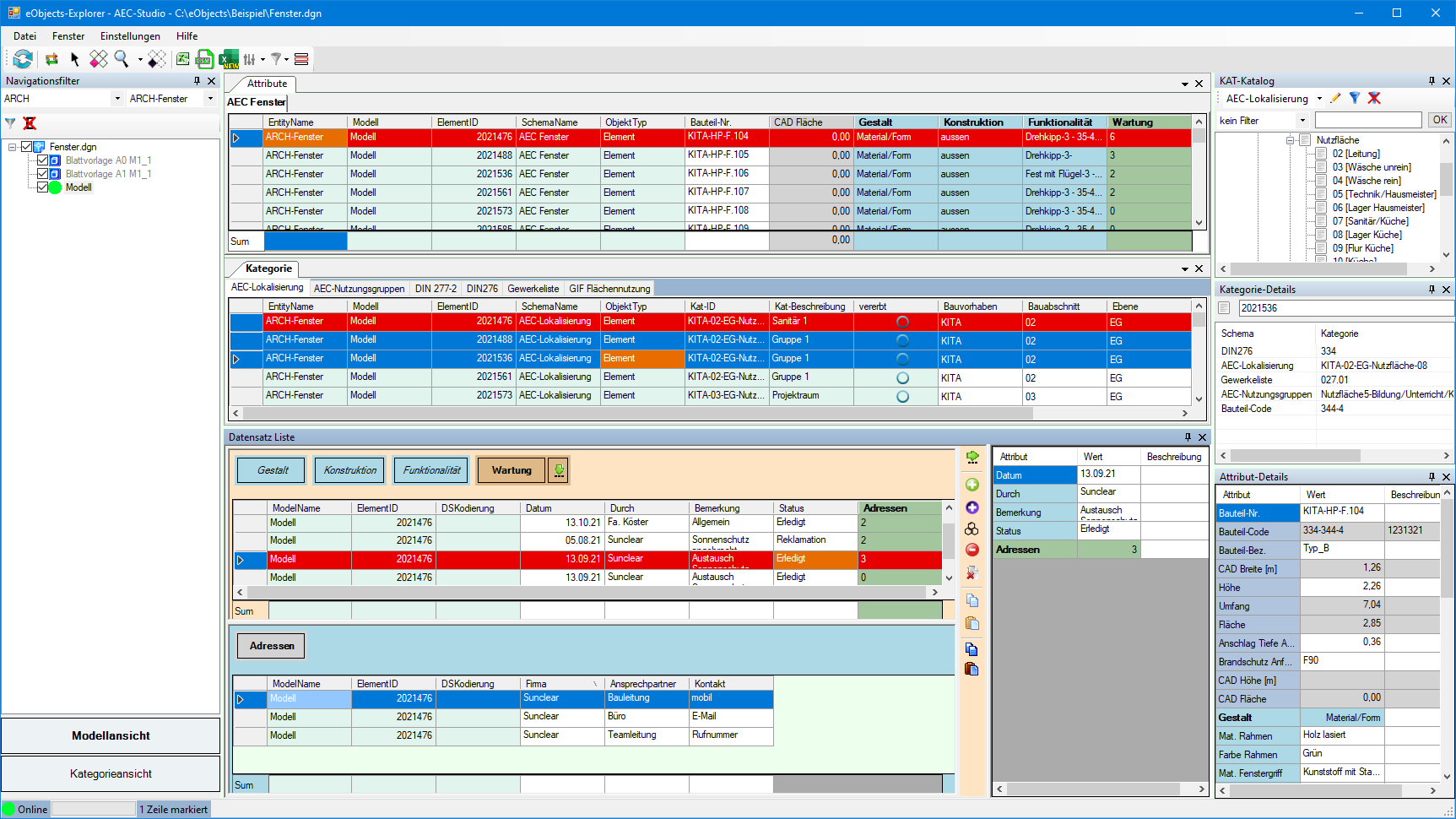Toggle the Blattvorlage A1 M1_1 checkbox
The width and height of the screenshot is (1456, 819).
coord(43,174)
